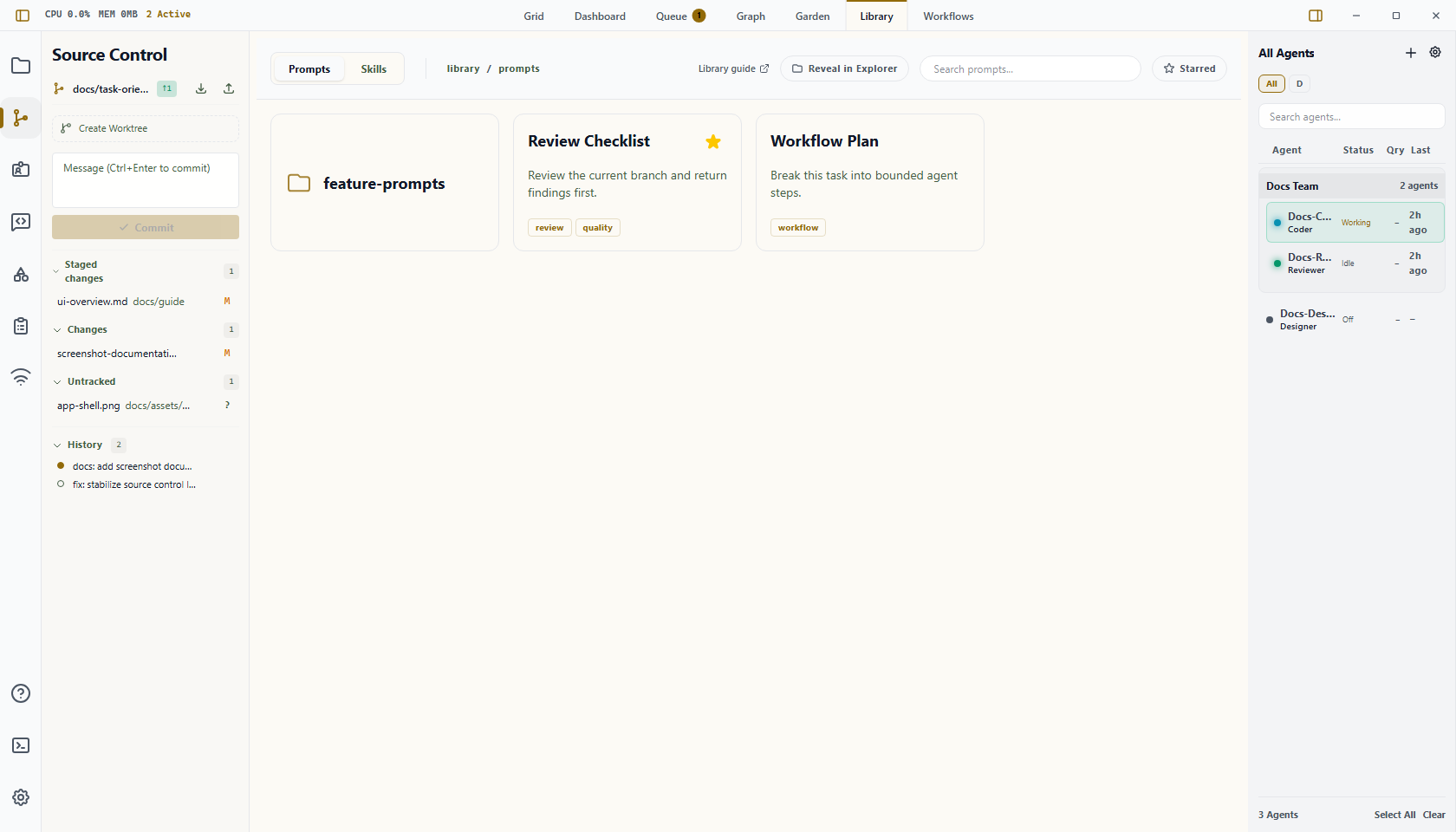Open the code chat icon in sidebar

coord(21,222)
